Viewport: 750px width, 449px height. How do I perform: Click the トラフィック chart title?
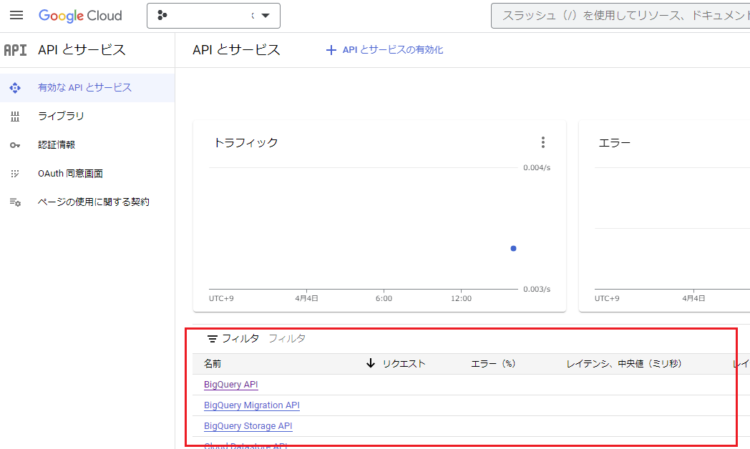(x=246, y=142)
